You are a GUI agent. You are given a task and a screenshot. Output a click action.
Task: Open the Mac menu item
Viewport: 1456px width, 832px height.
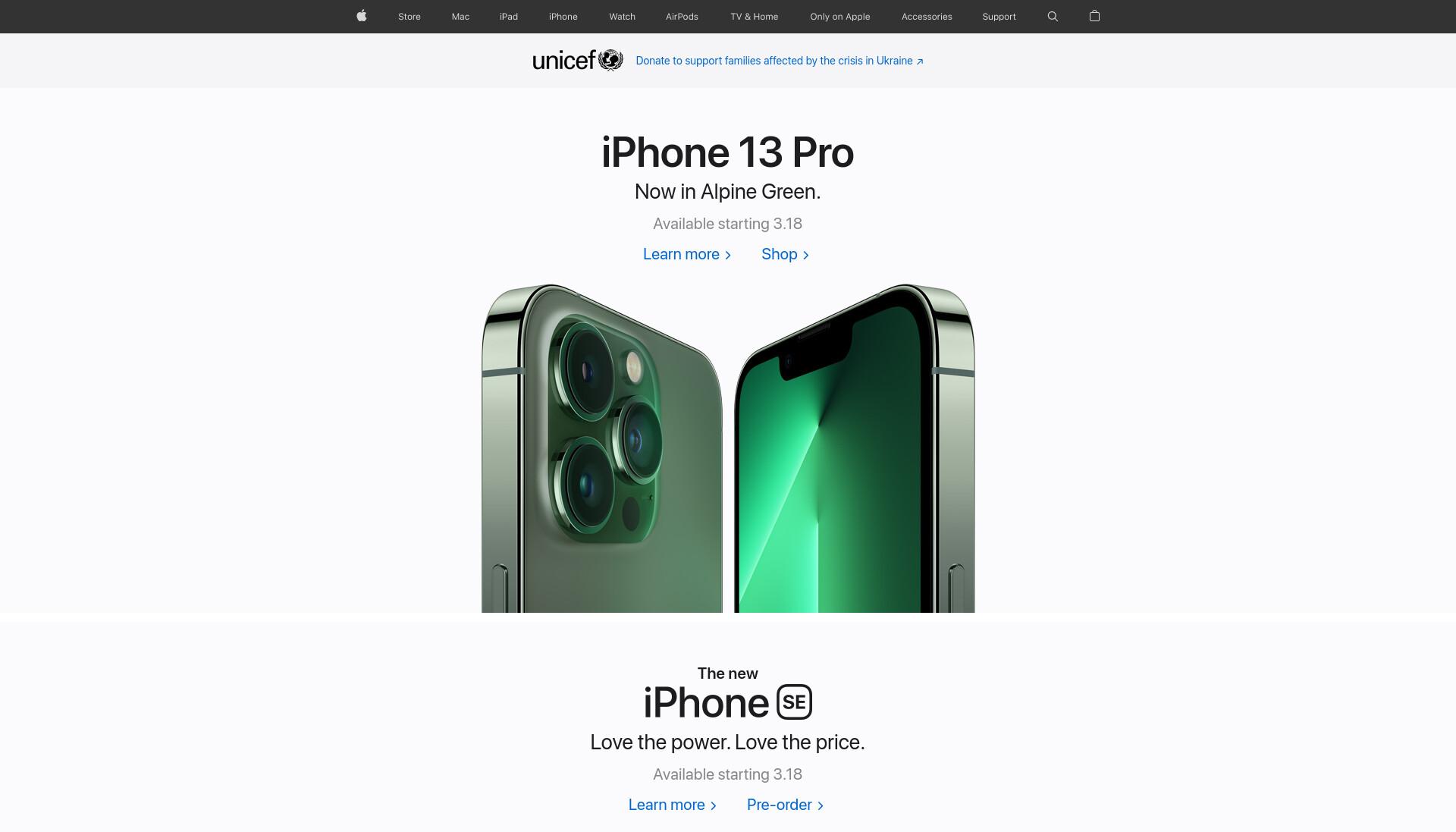[460, 17]
